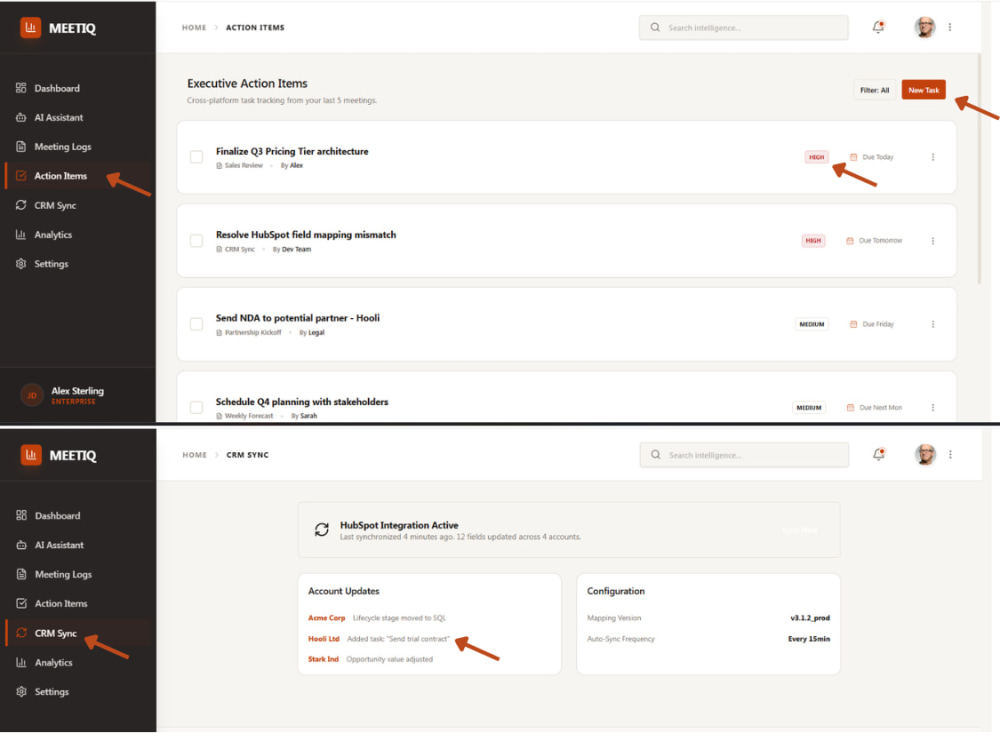Screen dimensions: 1000x749
Task: Open the Stark Ind account update
Action: click(x=371, y=659)
